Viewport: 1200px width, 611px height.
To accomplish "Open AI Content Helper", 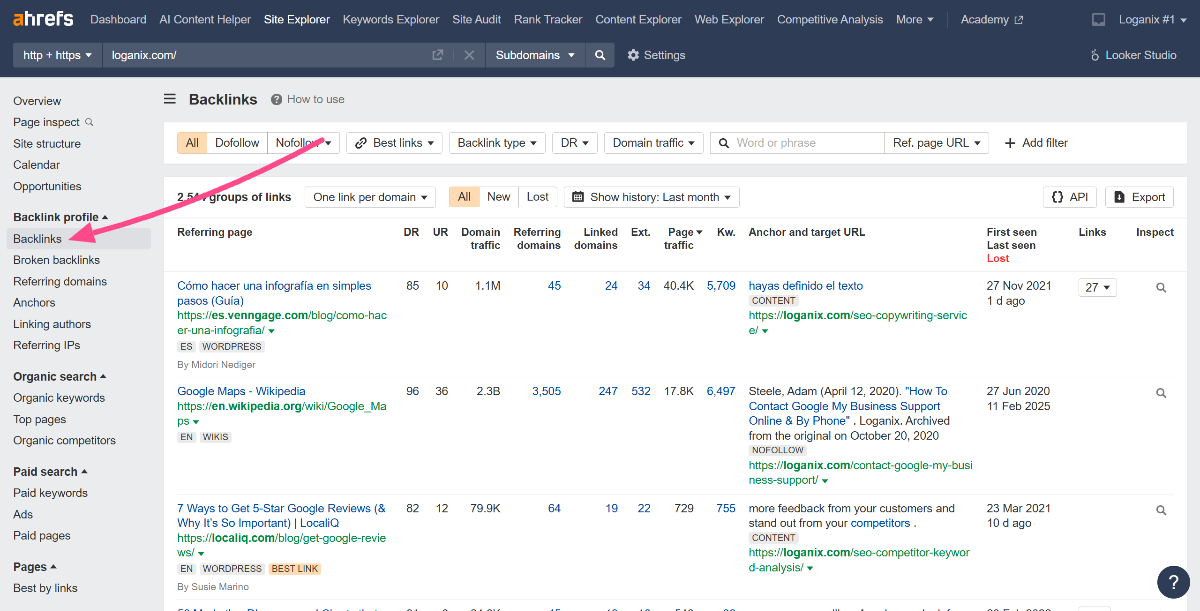I will click(x=205, y=19).
